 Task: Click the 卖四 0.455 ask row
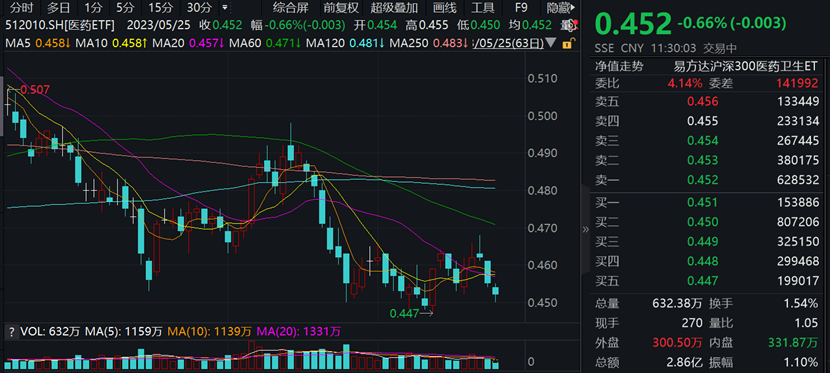[707, 122]
